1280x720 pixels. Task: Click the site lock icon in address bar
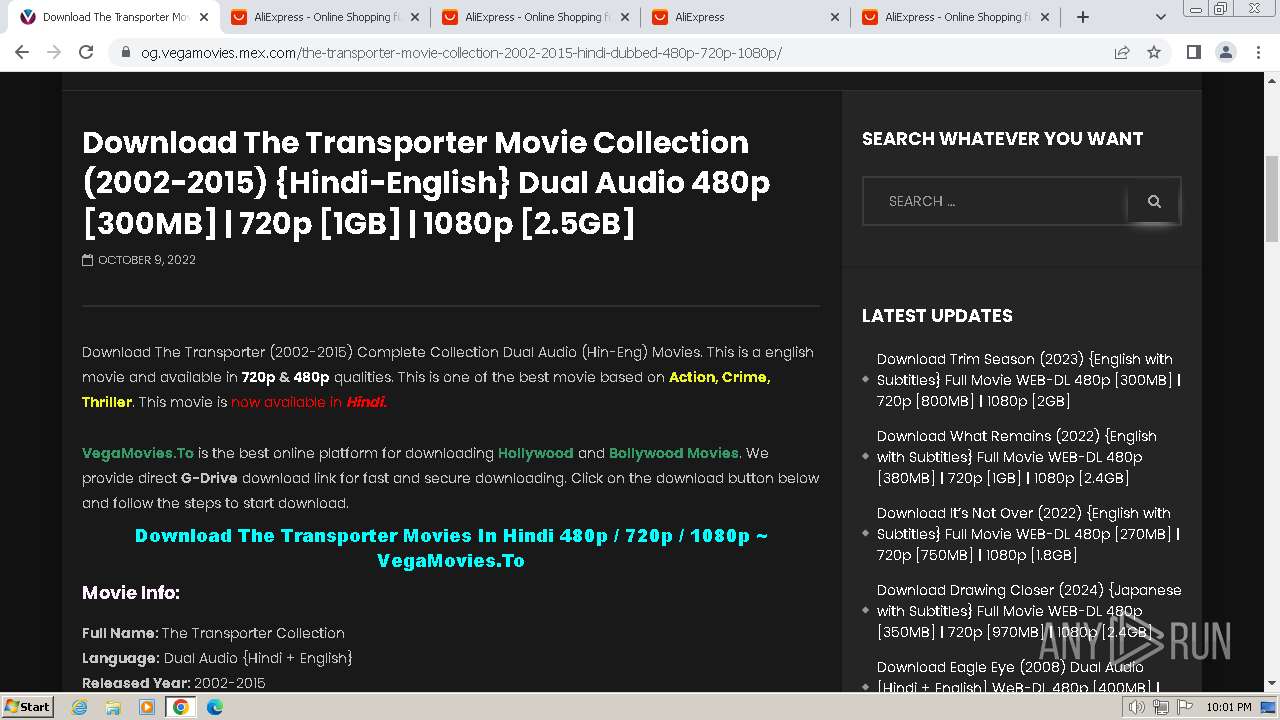coord(126,53)
